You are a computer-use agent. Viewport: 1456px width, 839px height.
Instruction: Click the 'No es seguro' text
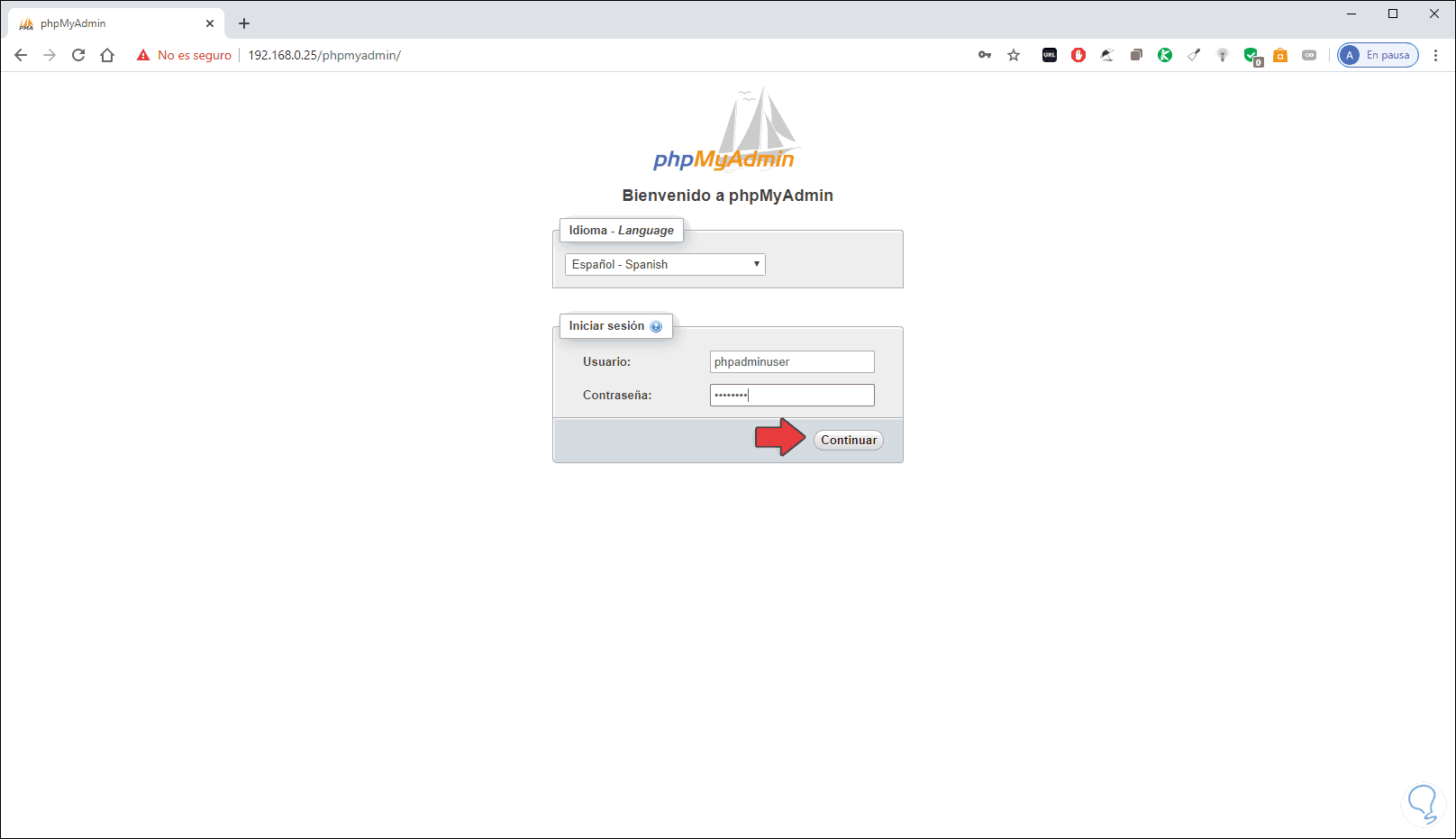pyautogui.click(x=195, y=55)
